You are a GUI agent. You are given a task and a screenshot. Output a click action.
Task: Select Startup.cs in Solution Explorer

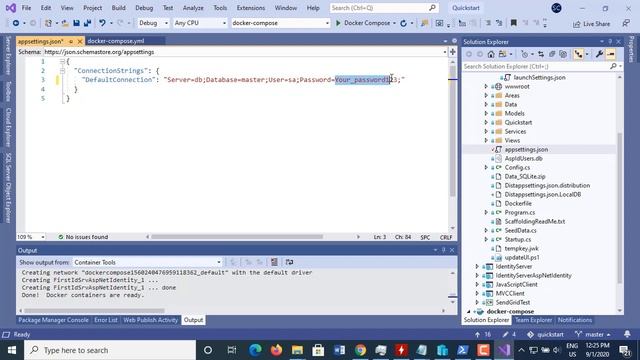518,240
